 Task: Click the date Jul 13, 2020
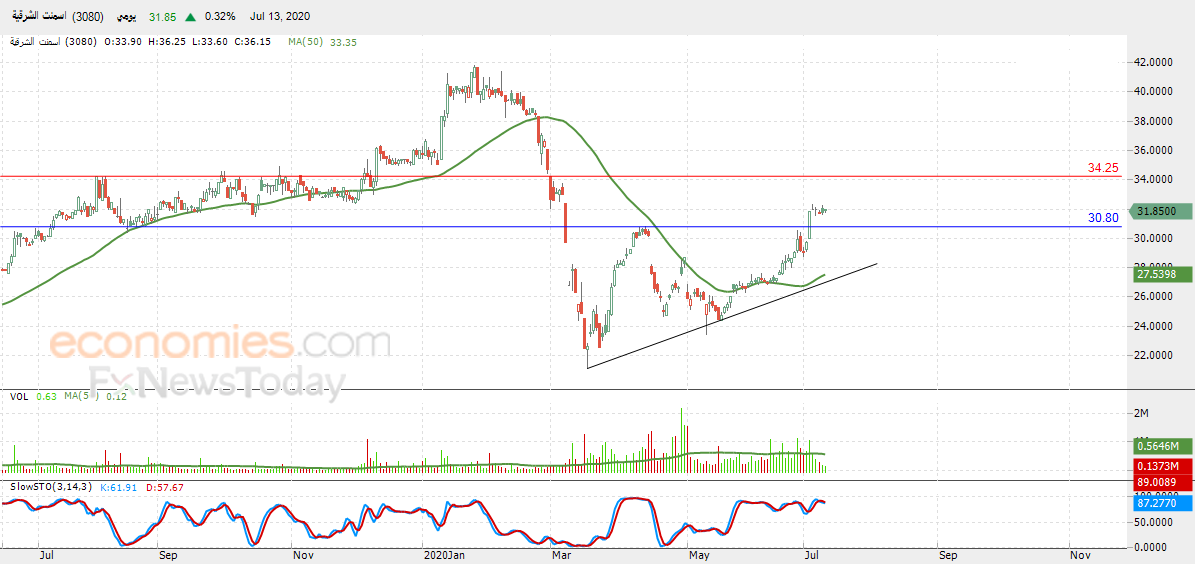(x=281, y=16)
